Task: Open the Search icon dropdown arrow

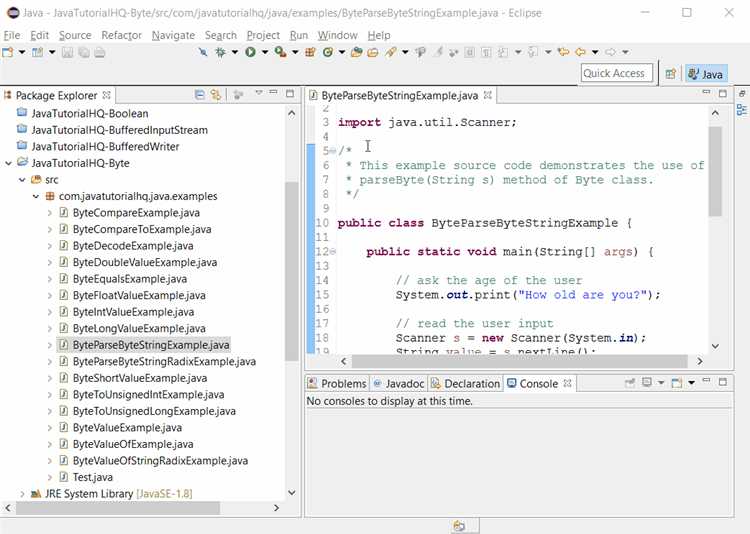Action: tap(405, 52)
